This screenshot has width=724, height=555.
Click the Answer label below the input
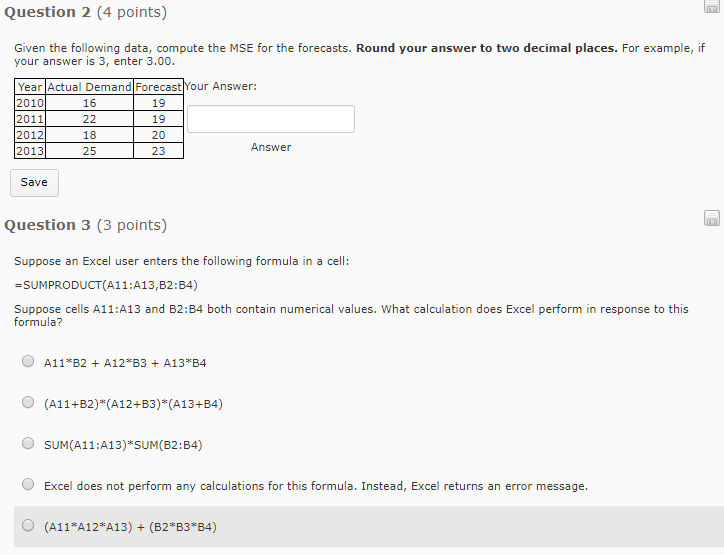click(271, 147)
